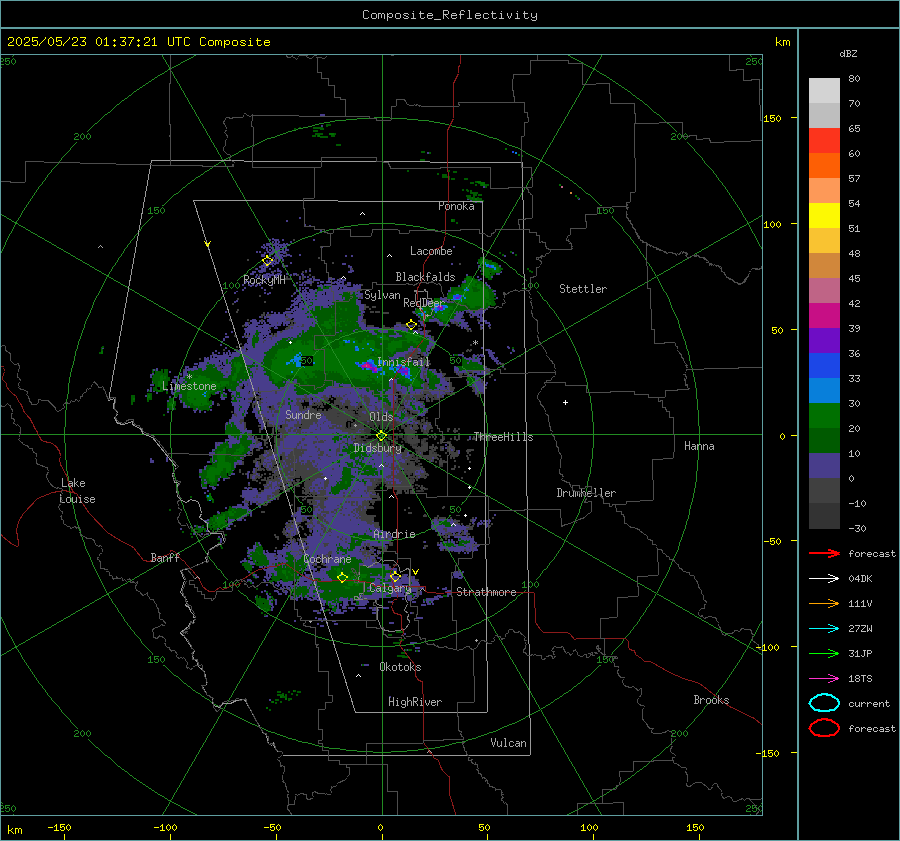
Task: Click the magenta swatch between 42 and 39 dBZ
Action: tap(824, 316)
